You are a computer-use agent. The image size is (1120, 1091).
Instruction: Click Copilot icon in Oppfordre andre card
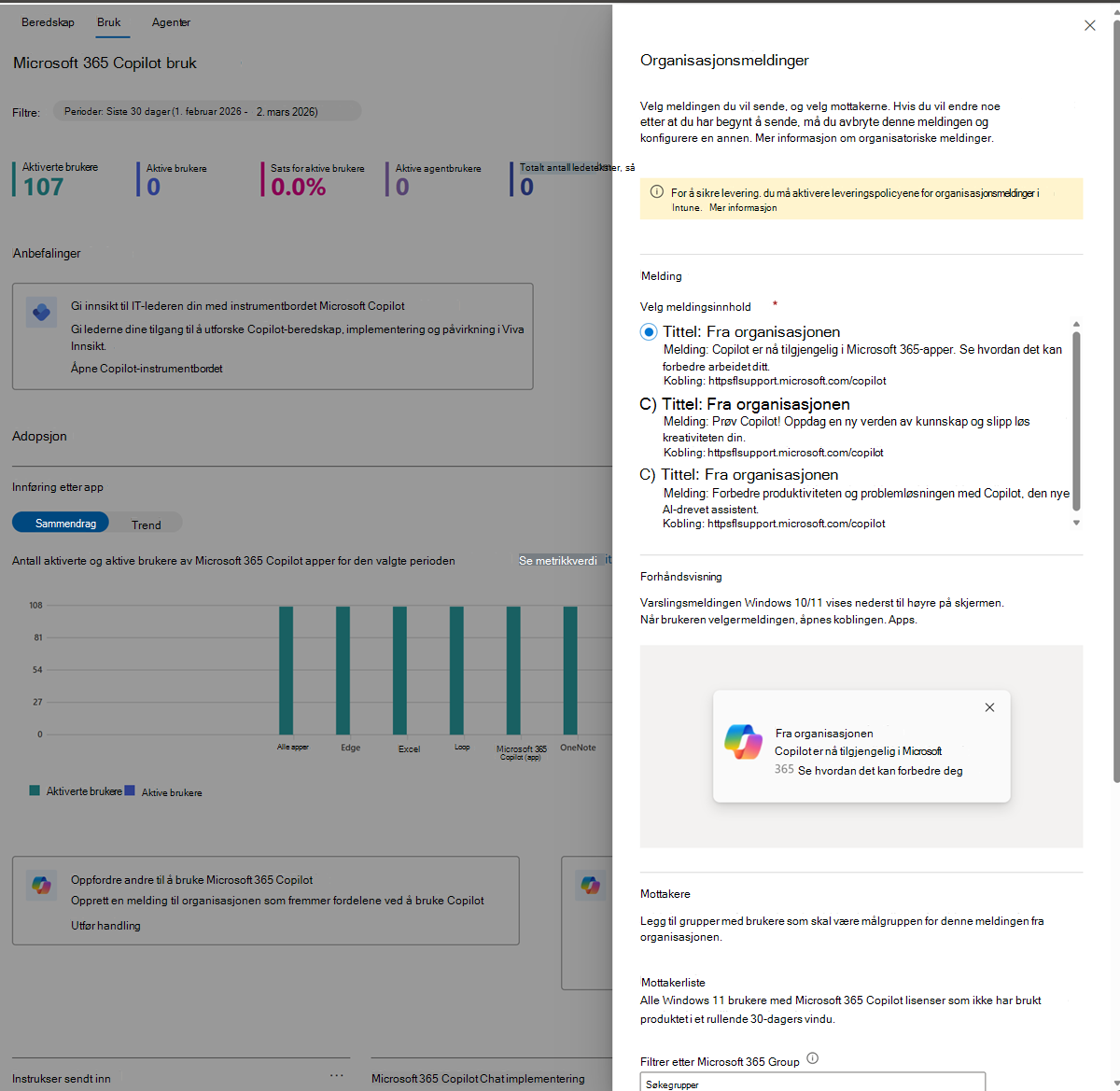(x=41, y=885)
